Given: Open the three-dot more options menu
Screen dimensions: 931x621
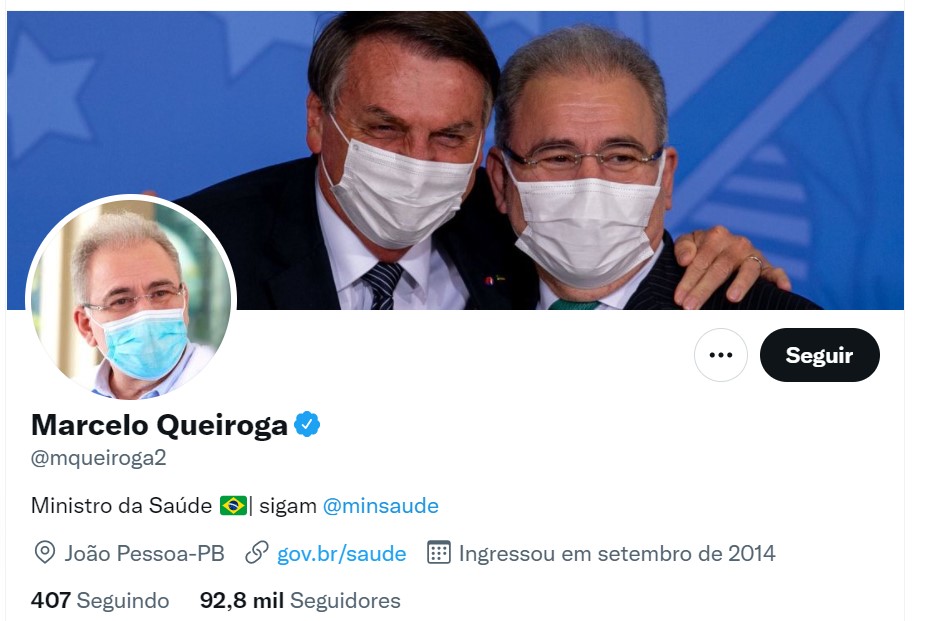Looking at the screenshot, I should click(721, 355).
